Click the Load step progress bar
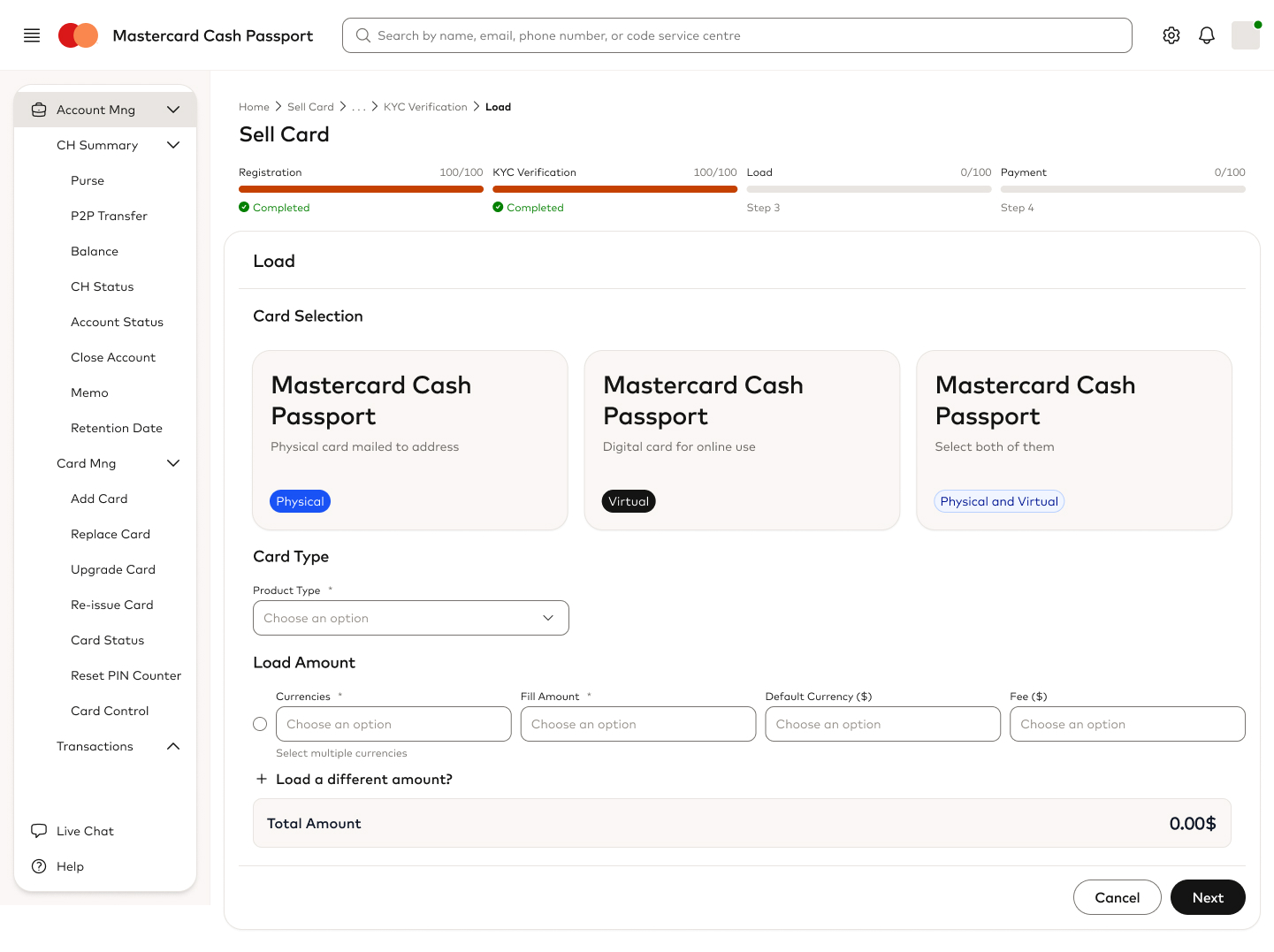The height and width of the screenshot is (952, 1274). [x=869, y=189]
